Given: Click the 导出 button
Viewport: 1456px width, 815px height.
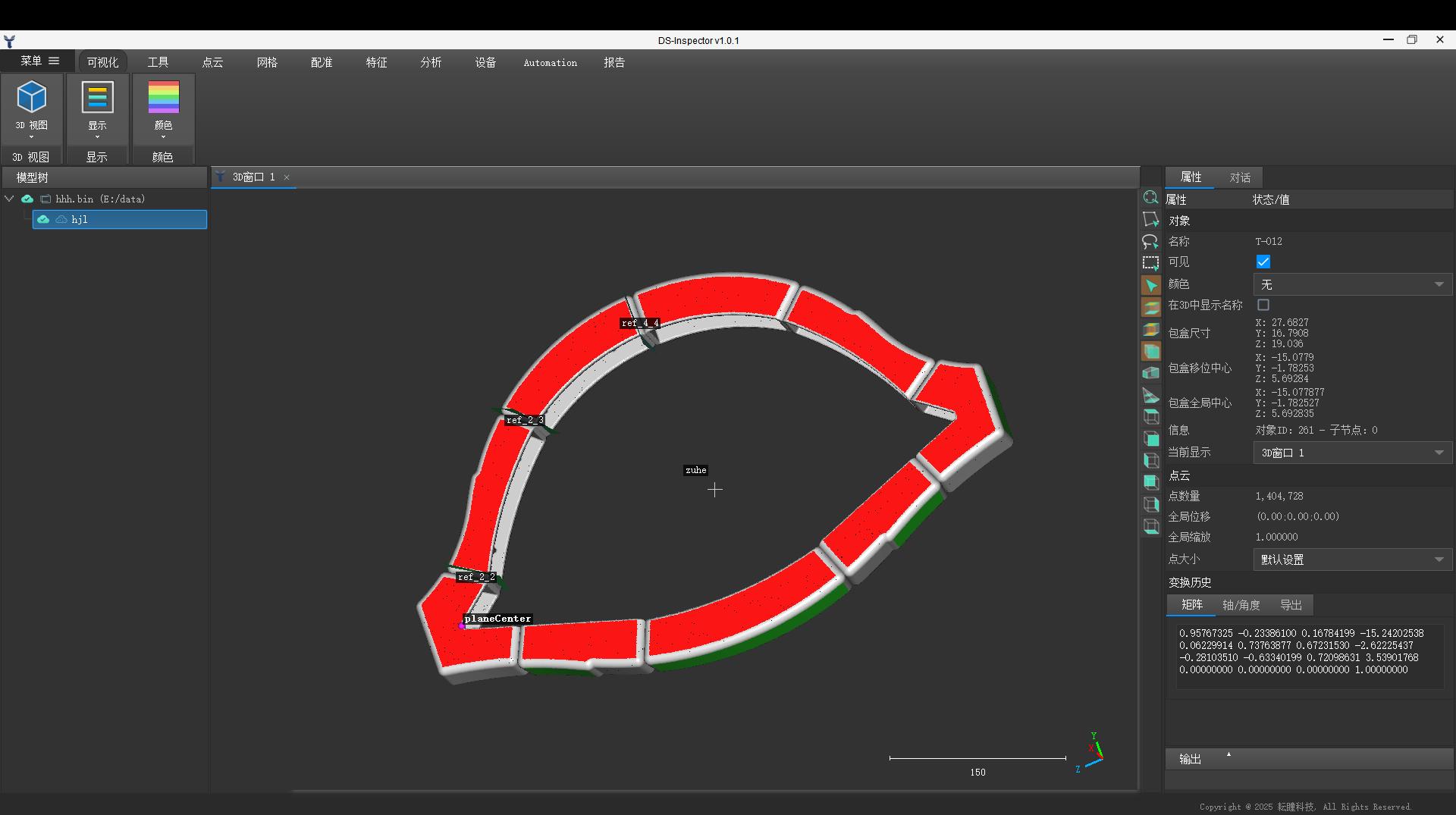Looking at the screenshot, I should pyautogui.click(x=1291, y=605).
